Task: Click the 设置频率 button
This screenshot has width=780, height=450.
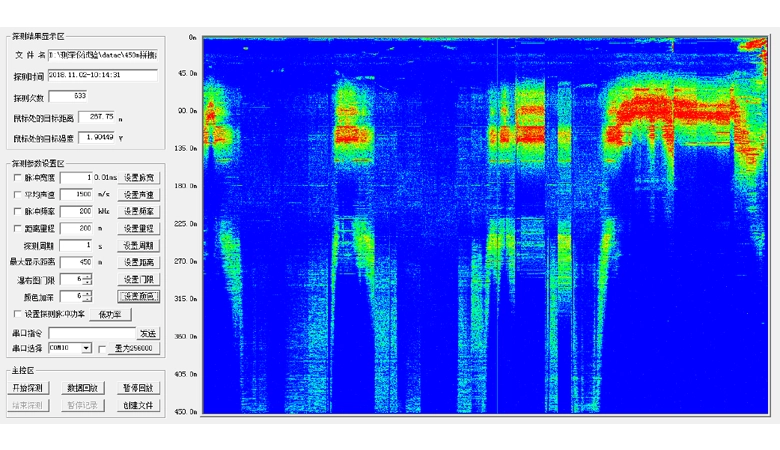Action: 139,212
